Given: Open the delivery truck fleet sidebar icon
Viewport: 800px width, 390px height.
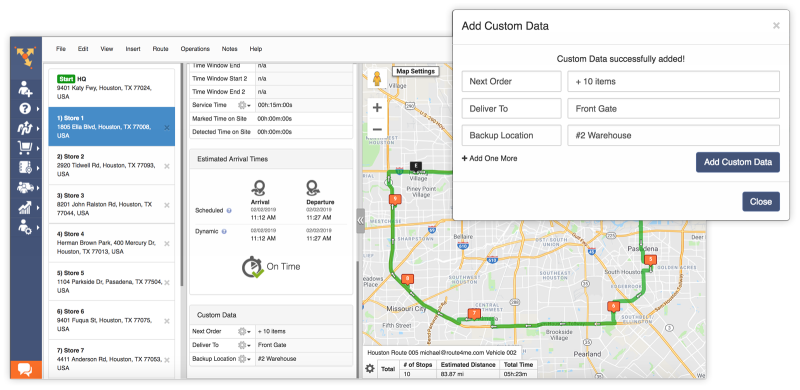Looking at the screenshot, I should tap(25, 187).
